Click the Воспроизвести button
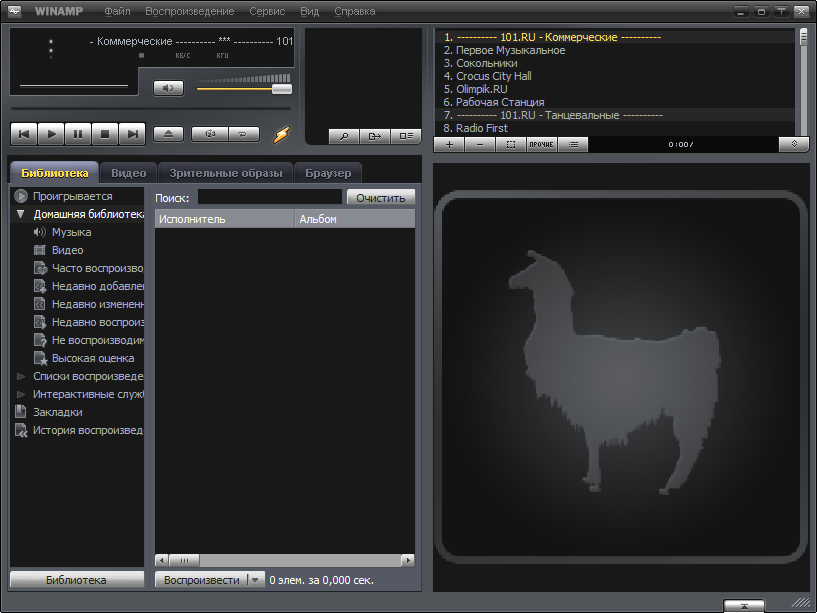The height and width of the screenshot is (613, 817). [202, 580]
